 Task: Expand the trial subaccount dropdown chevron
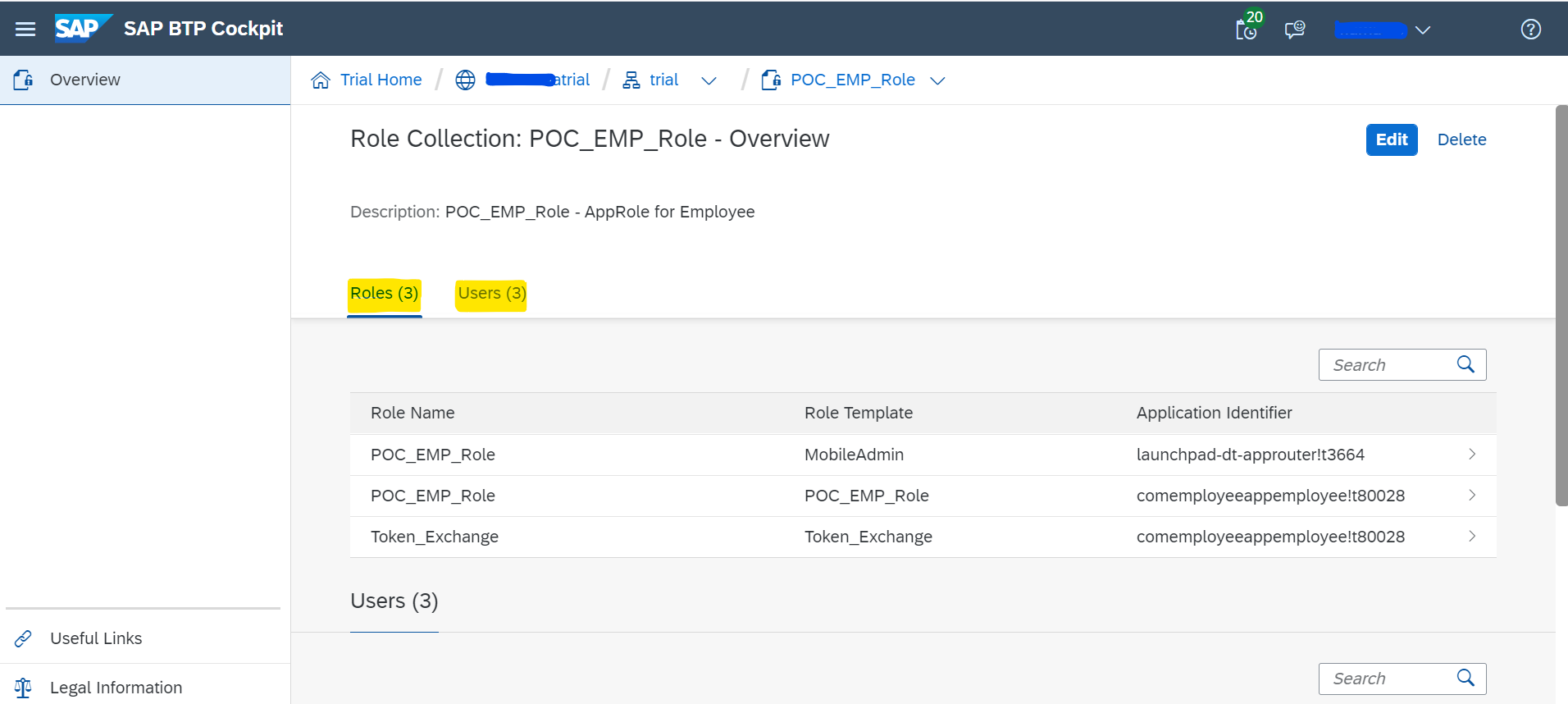pos(709,80)
